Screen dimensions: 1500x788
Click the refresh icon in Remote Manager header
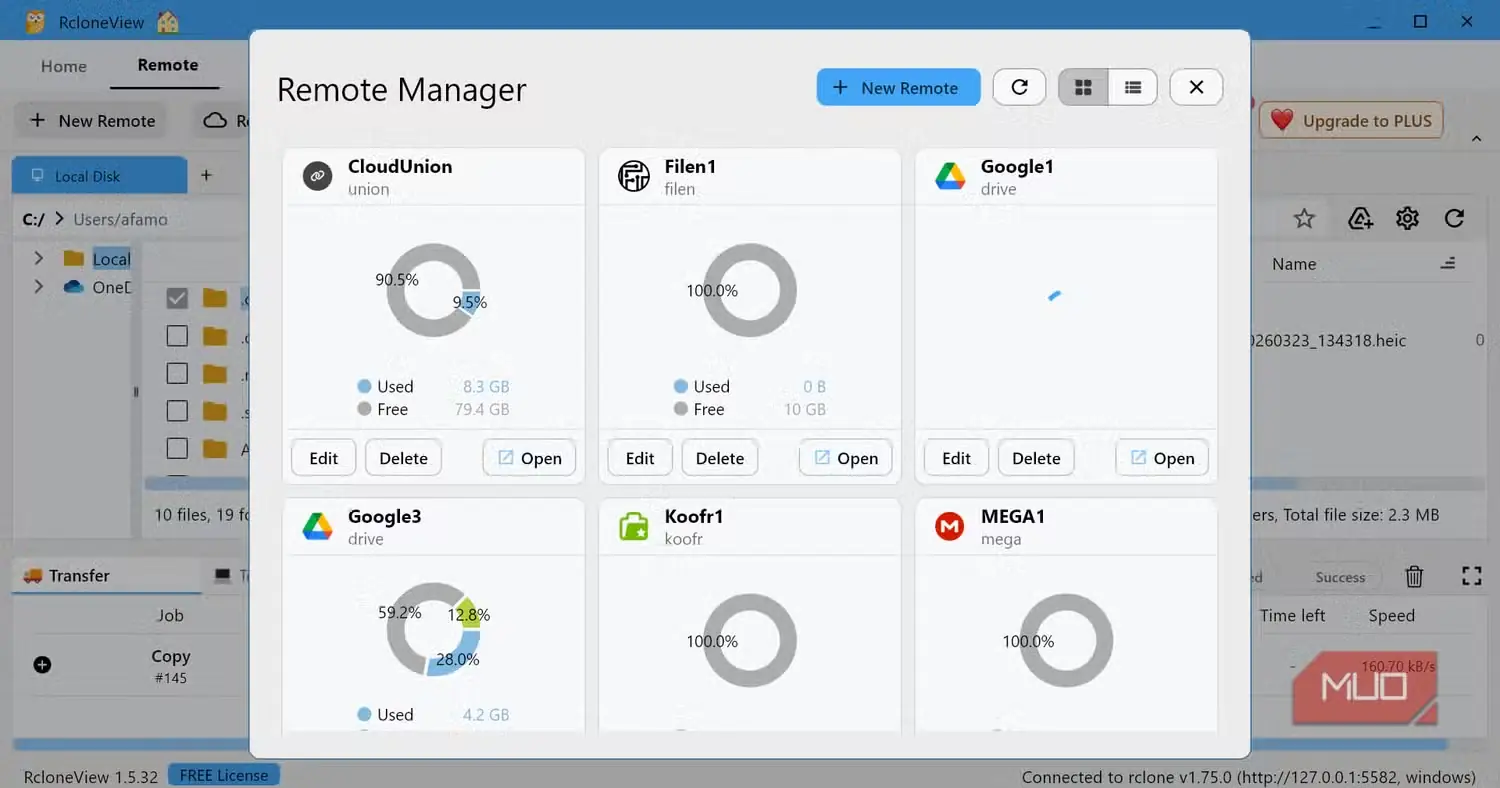pyautogui.click(x=1019, y=87)
